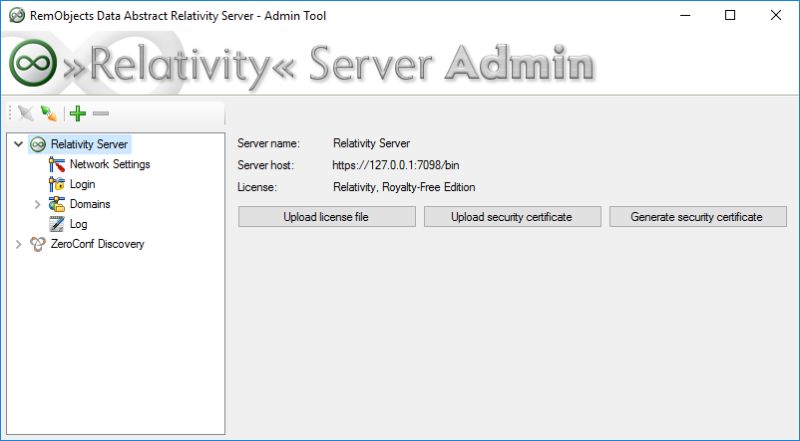Click the connect server toolbar icon
Screen dimensions: 800x441
click(48, 113)
